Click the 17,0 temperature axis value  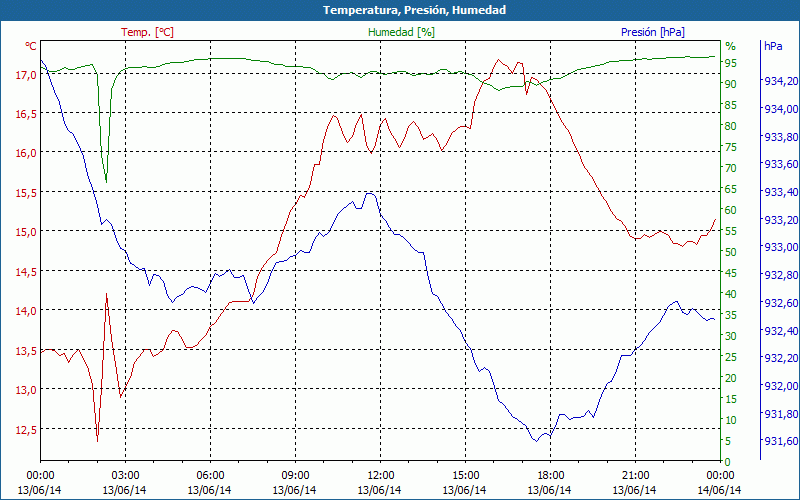25,74
